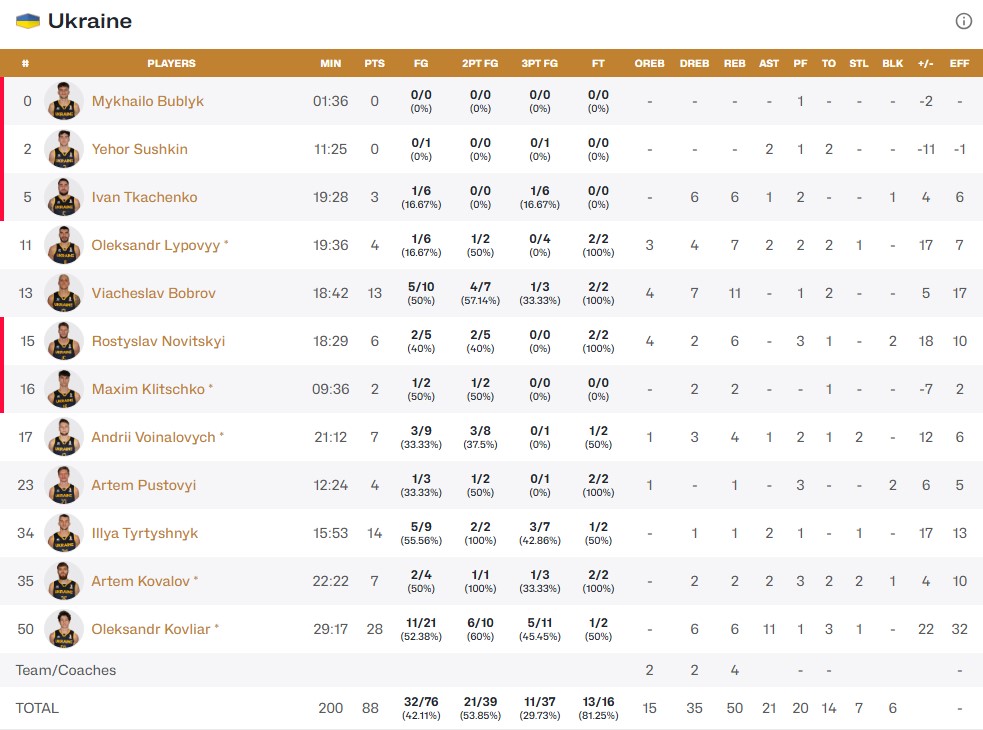Screen dimensions: 983x730
Task: Open Yehor Sushkin player page
Action: [x=140, y=149]
